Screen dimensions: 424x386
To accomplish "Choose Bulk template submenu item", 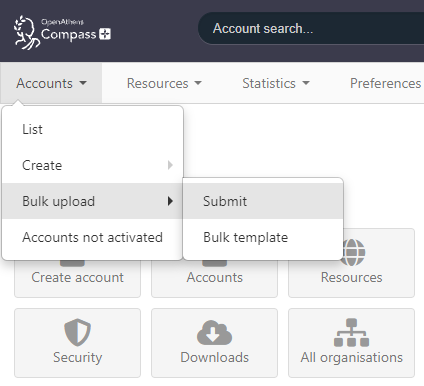I will (263, 237).
